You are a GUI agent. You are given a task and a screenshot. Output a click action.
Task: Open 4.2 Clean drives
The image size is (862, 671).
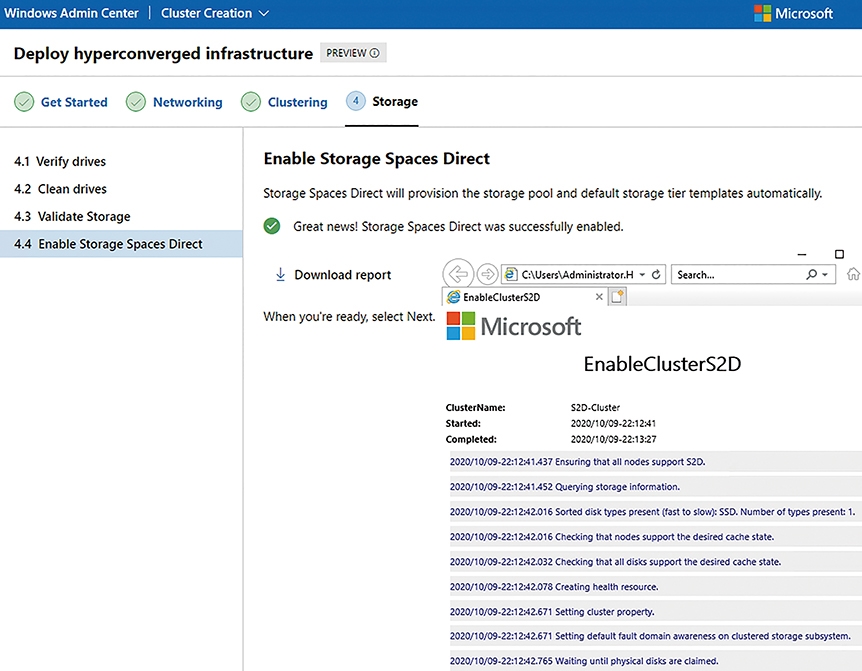[x=121, y=189]
